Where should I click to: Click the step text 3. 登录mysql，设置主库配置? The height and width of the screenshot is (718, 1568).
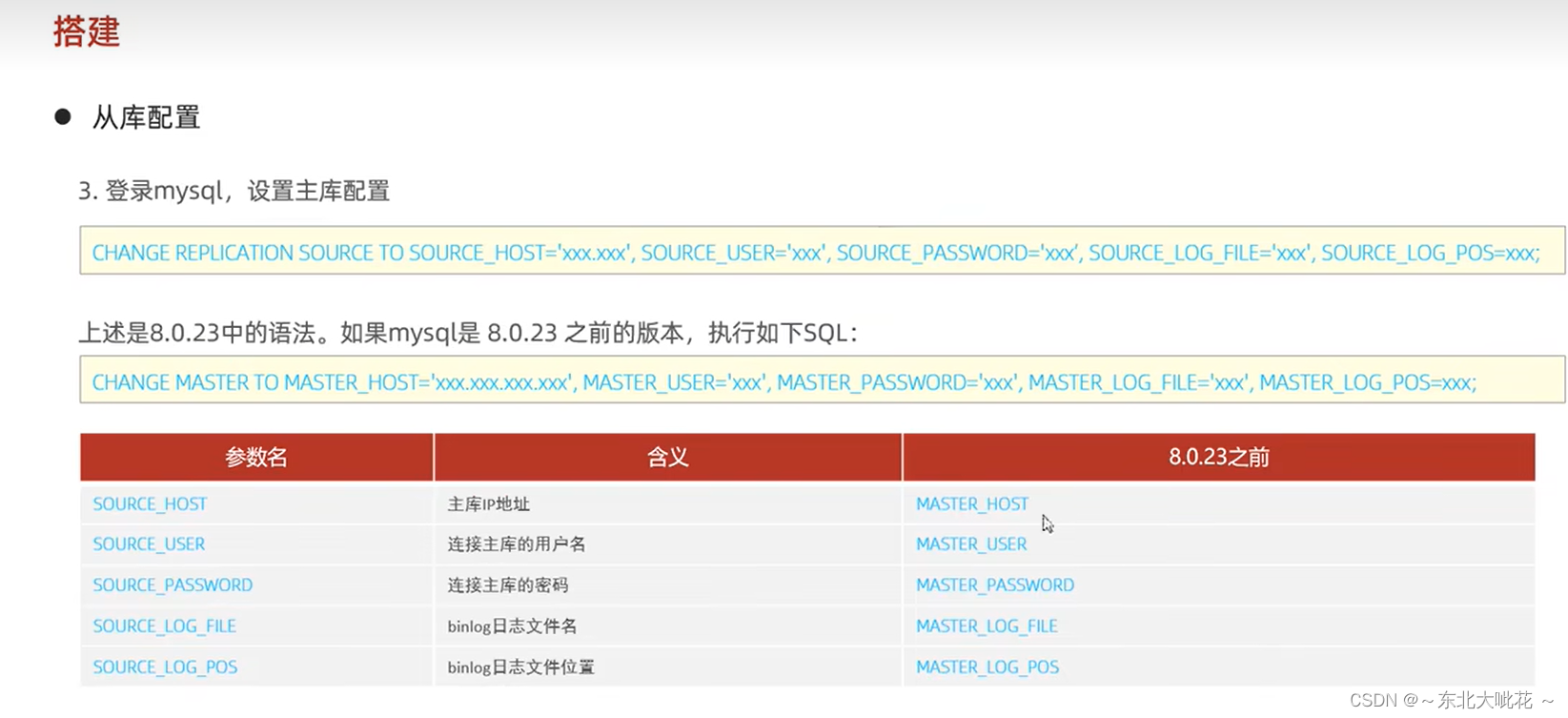click(234, 191)
